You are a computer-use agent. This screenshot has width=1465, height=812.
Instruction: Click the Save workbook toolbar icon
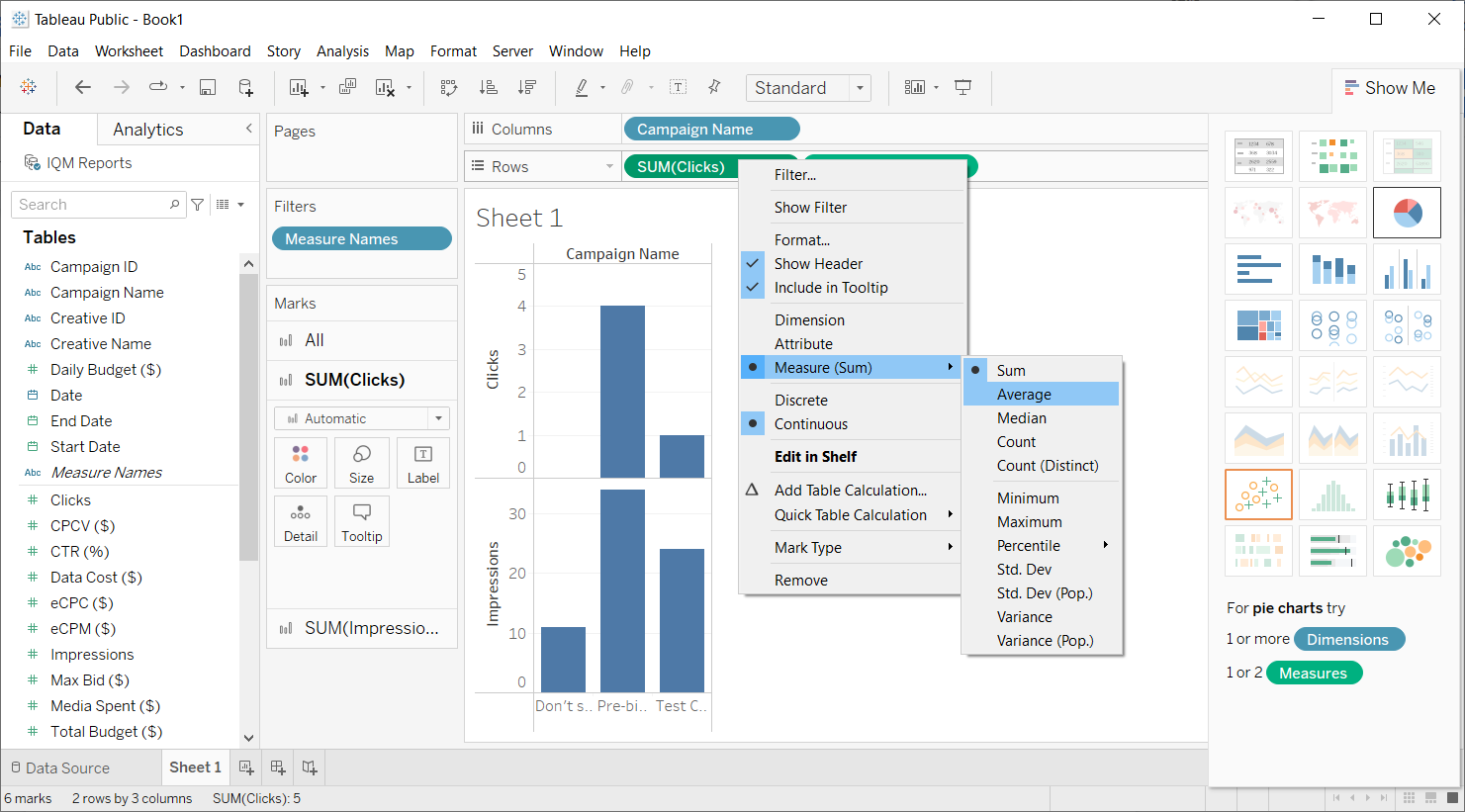click(208, 88)
